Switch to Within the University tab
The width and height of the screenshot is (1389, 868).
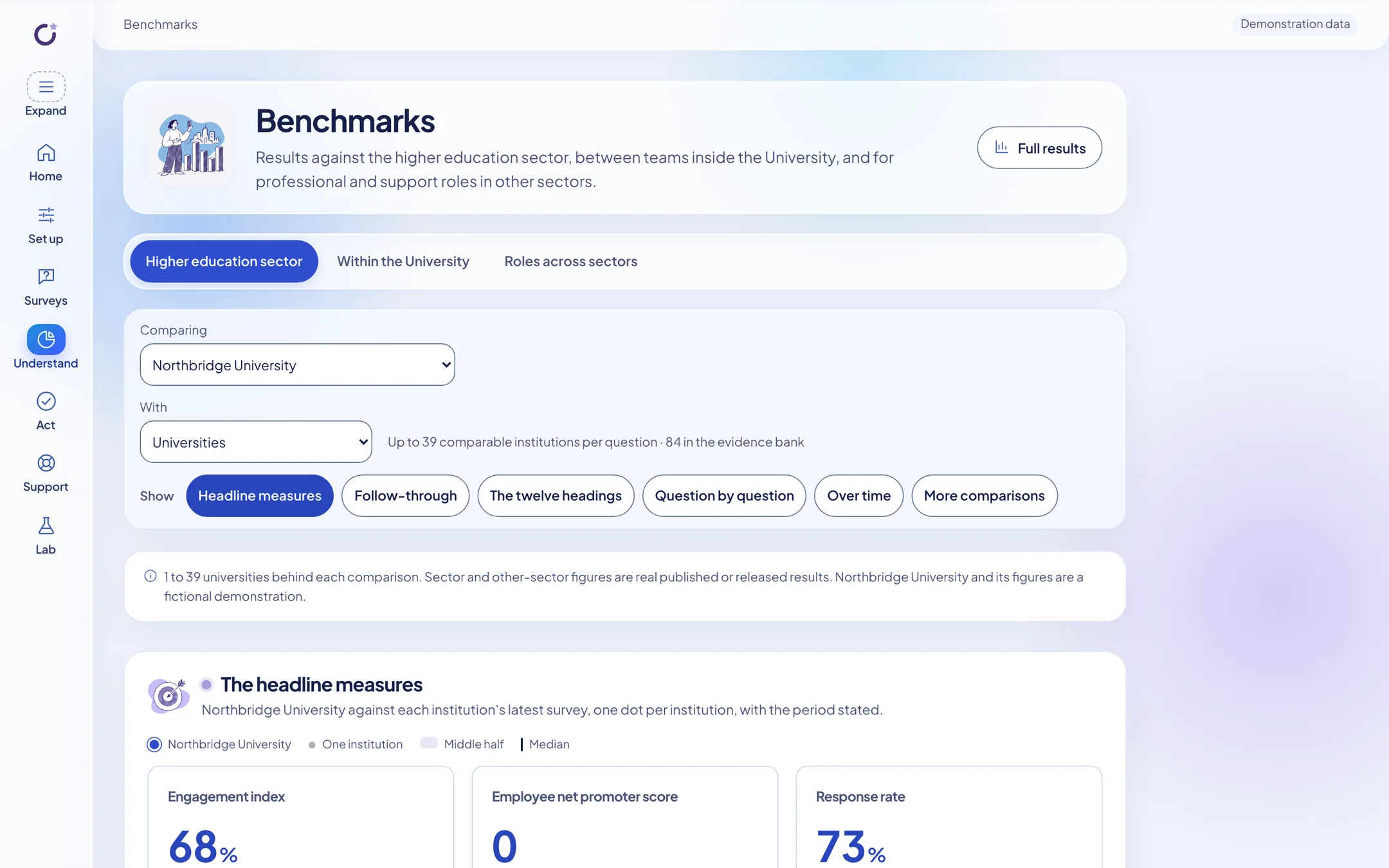point(403,261)
